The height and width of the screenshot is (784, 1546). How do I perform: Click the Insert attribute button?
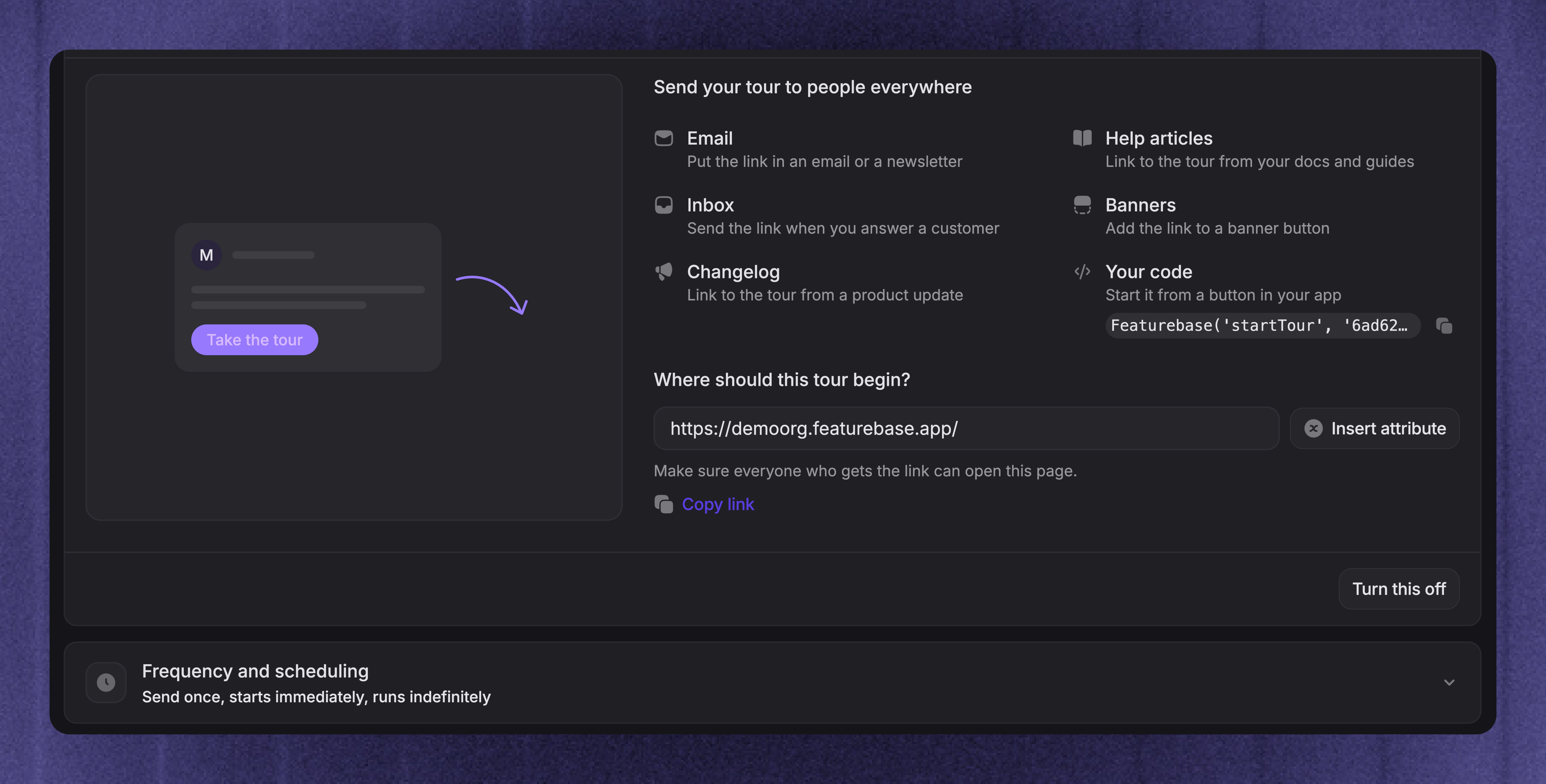pos(1374,428)
